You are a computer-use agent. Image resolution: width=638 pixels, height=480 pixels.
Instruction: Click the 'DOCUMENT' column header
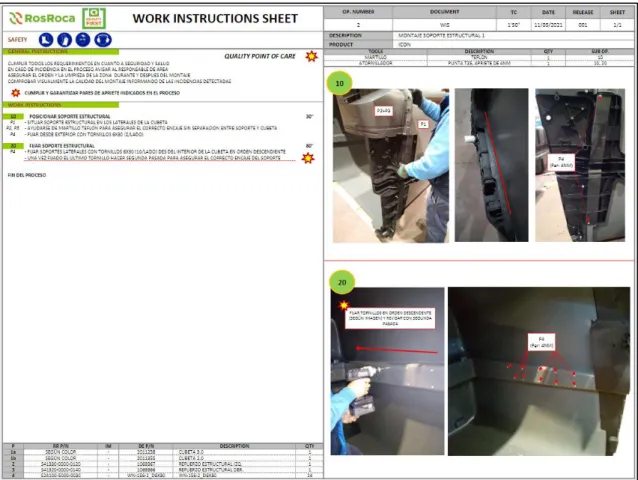444,12
